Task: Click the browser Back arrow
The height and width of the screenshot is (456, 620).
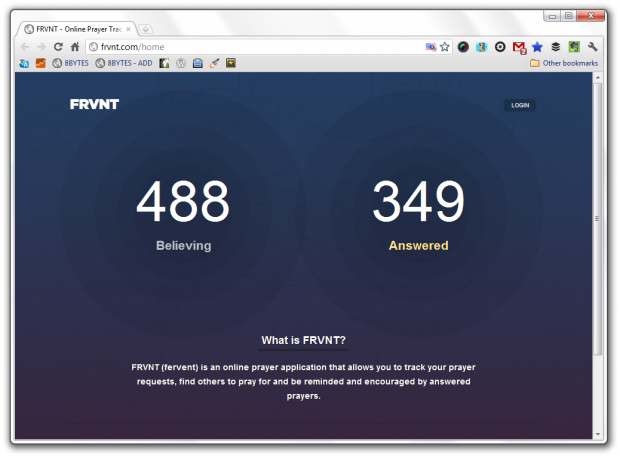Action: pyautogui.click(x=25, y=47)
